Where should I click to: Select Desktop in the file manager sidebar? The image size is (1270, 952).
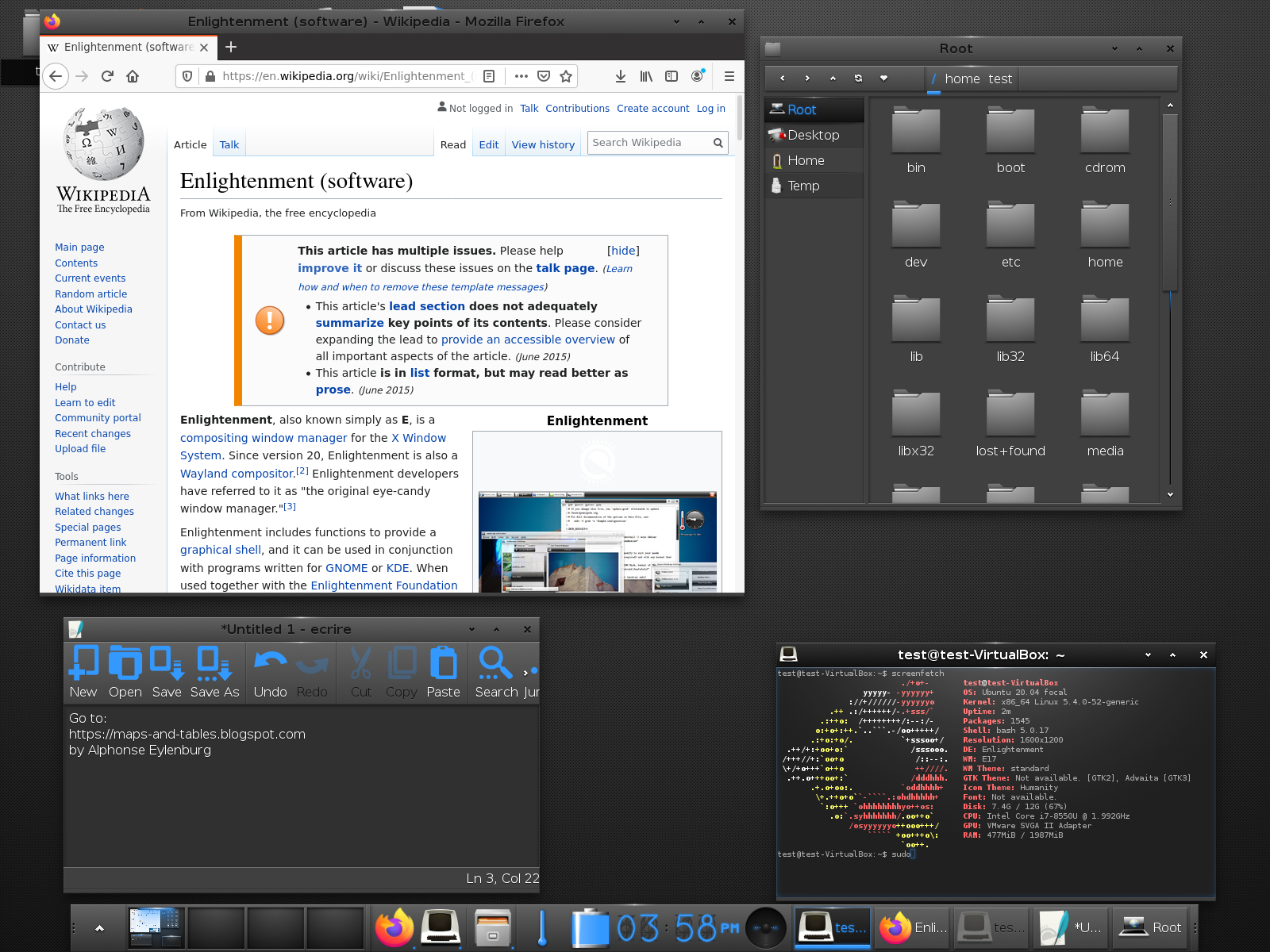tap(813, 135)
